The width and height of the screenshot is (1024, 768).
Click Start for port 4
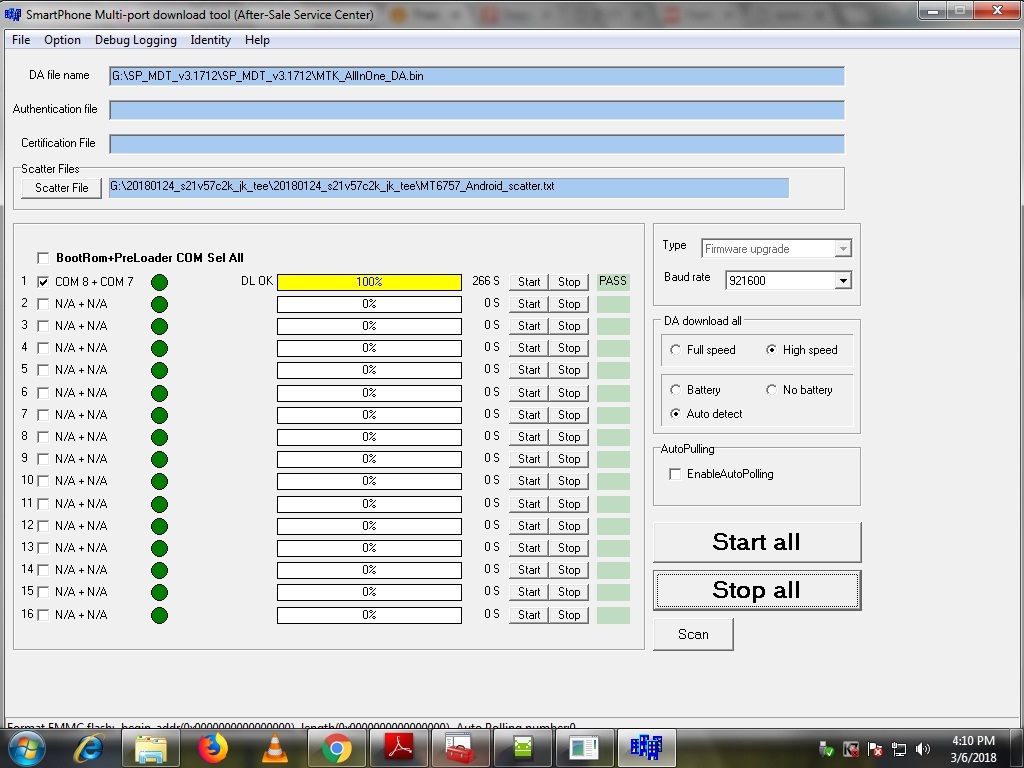[529, 348]
